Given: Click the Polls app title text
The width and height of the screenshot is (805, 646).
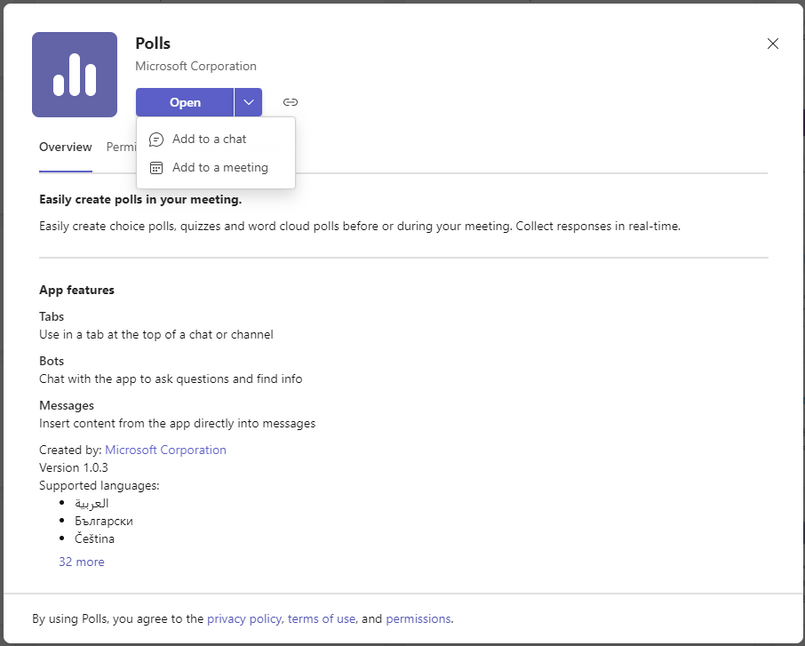Looking at the screenshot, I should [152, 44].
